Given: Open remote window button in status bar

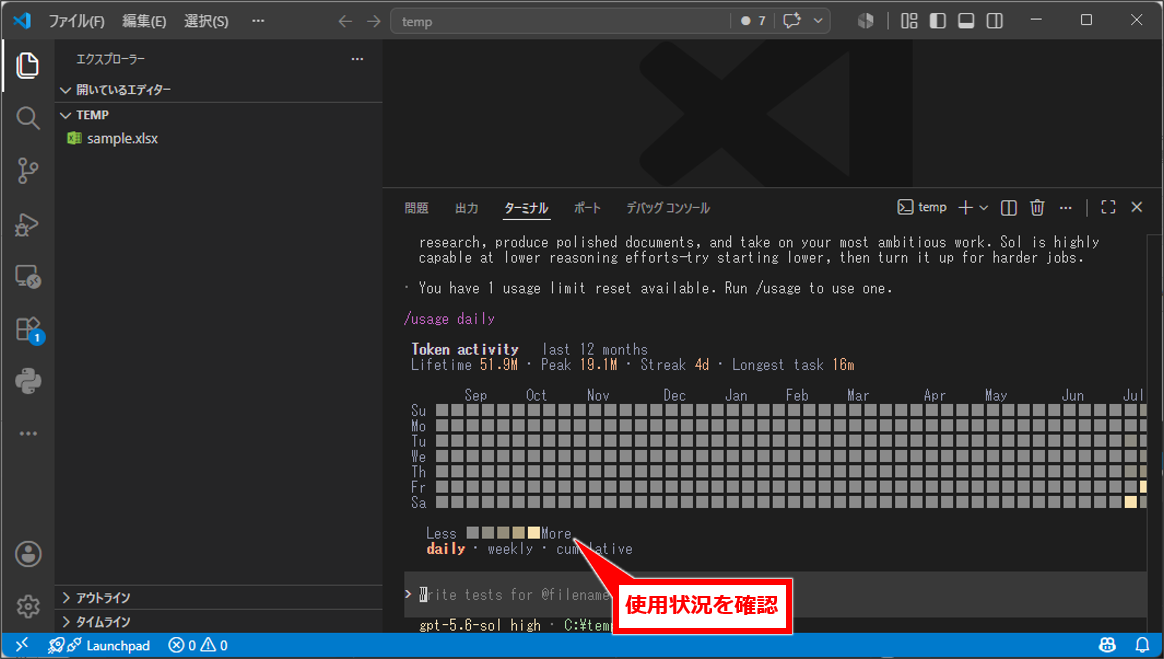Looking at the screenshot, I should coord(22,645).
